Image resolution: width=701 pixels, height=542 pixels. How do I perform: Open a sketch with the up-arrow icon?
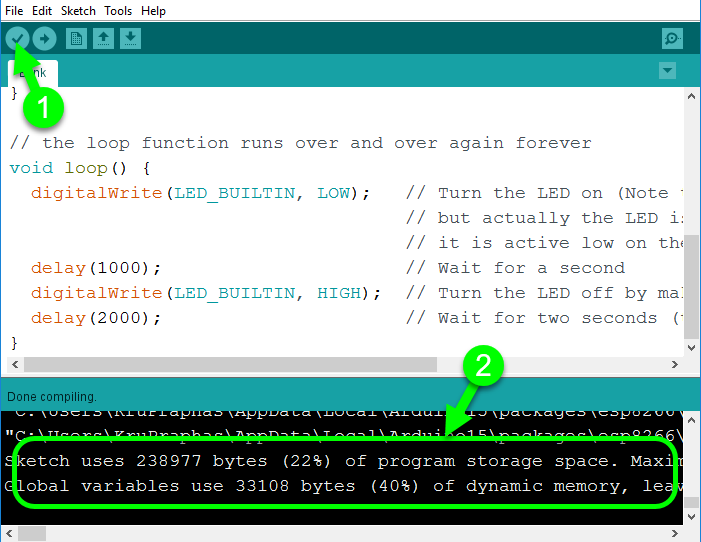[103, 38]
